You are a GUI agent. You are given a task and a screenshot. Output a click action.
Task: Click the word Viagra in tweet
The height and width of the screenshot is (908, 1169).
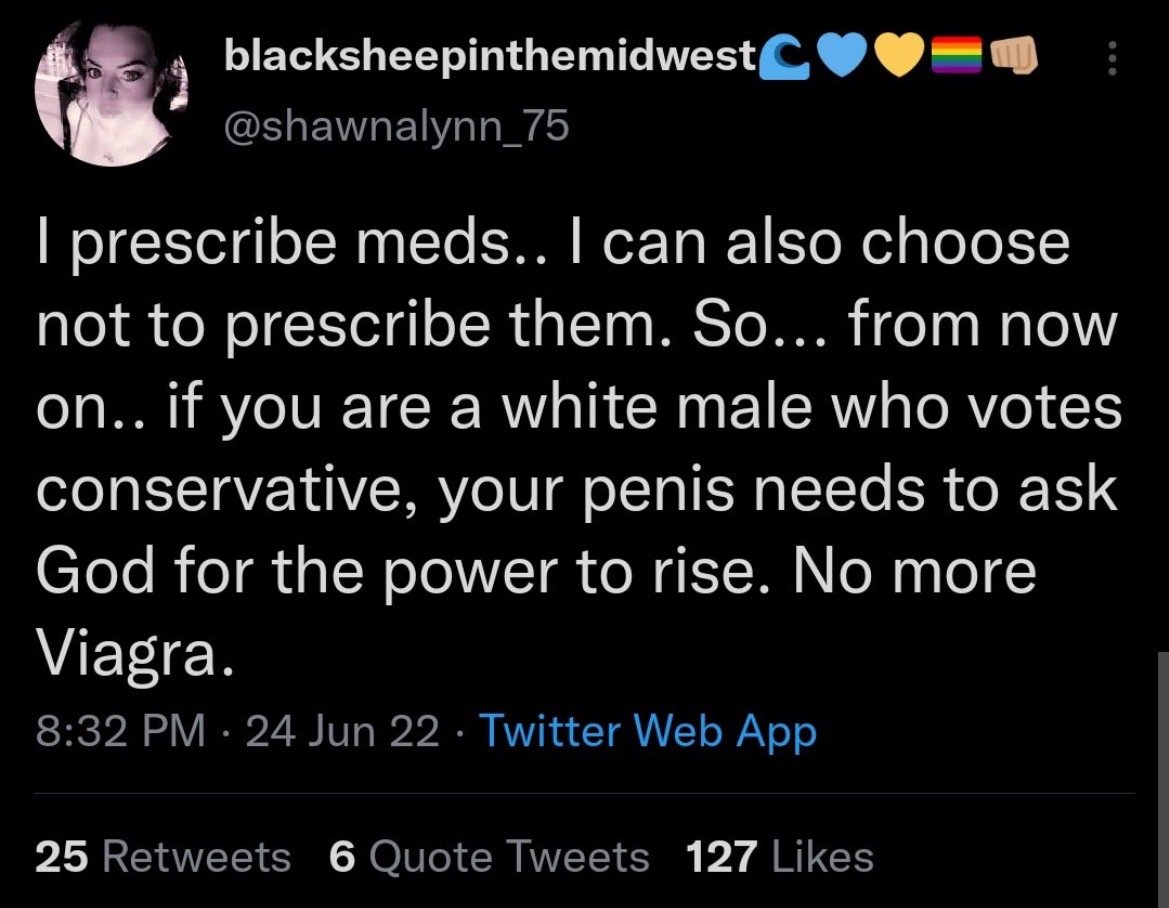(x=134, y=652)
